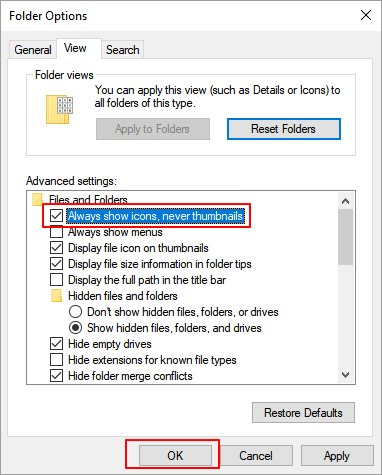Toggle Hide empty drives checkbox

pos(56,344)
